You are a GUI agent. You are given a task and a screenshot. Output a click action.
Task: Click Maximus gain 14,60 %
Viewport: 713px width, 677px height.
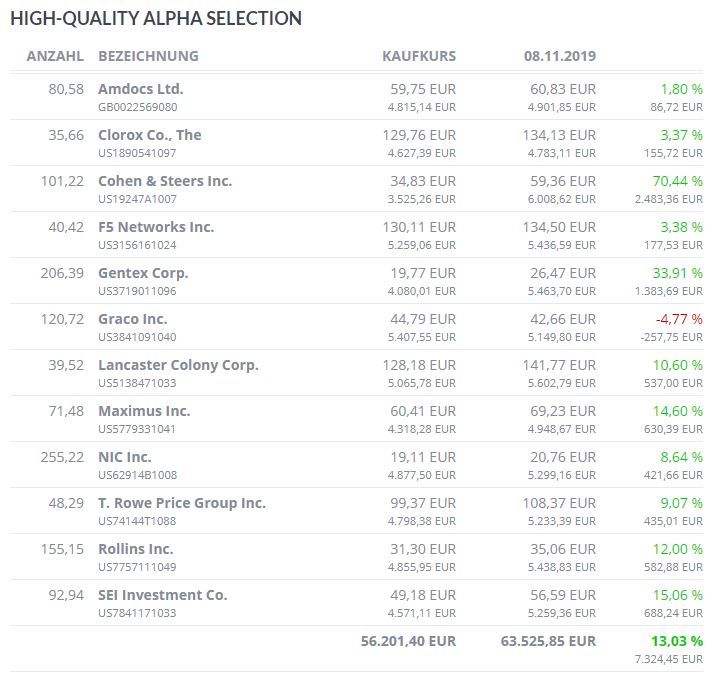(678, 411)
